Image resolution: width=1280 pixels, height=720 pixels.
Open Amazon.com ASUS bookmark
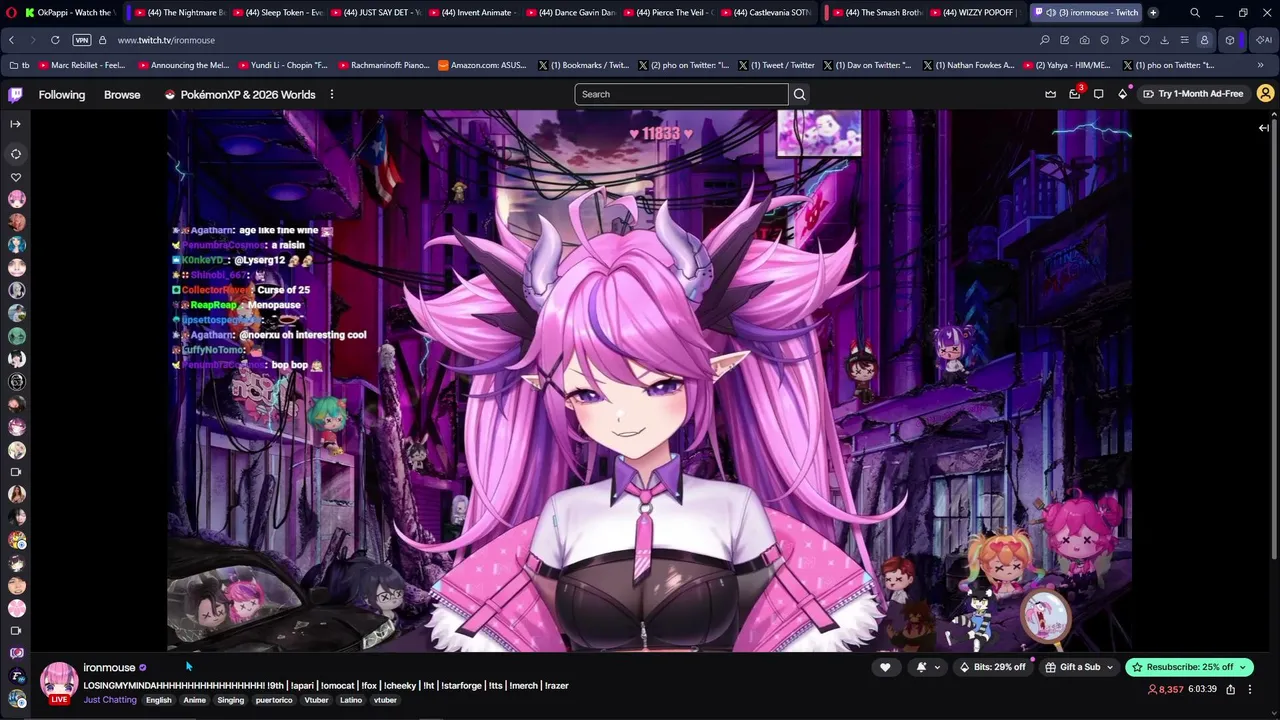click(x=482, y=65)
